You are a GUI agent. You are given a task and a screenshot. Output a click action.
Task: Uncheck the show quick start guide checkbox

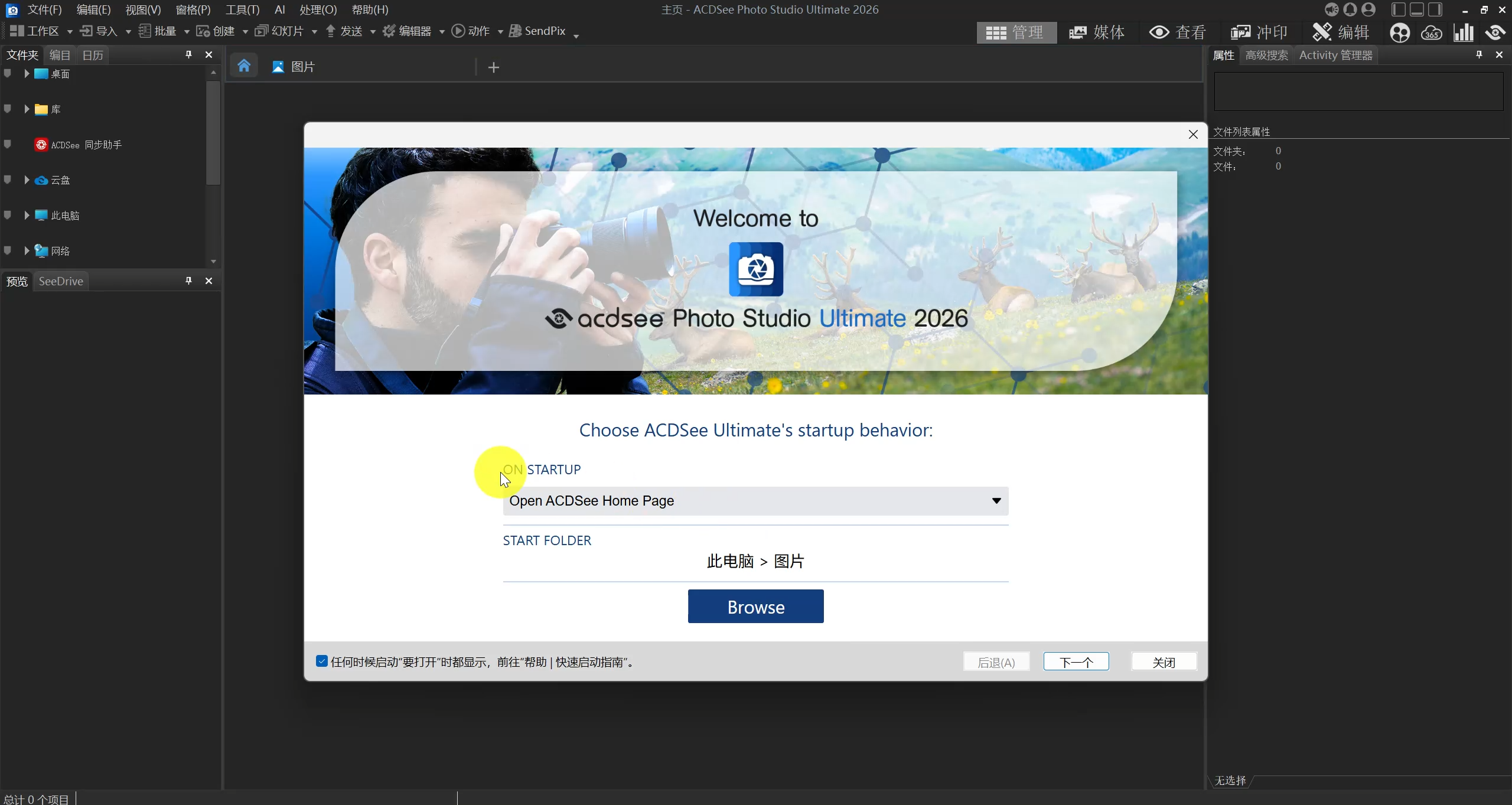(321, 661)
